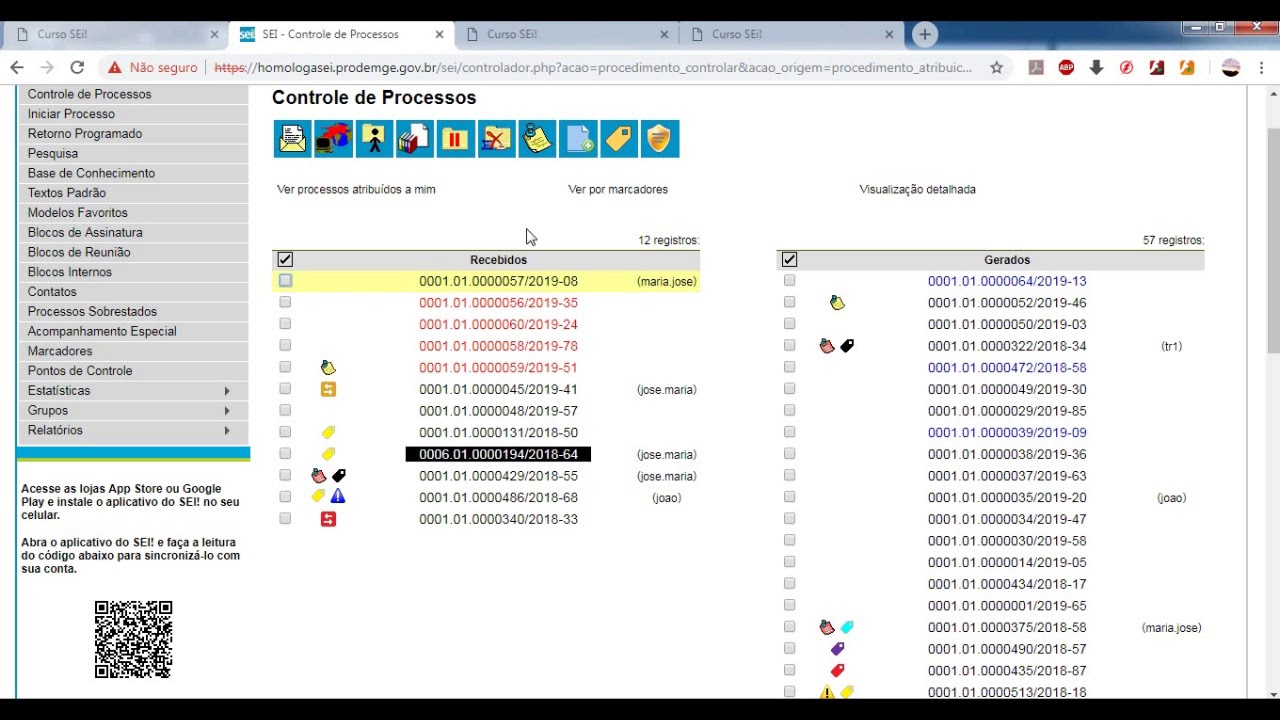Open the Atribuição de Processos person-folder icon

374,139
